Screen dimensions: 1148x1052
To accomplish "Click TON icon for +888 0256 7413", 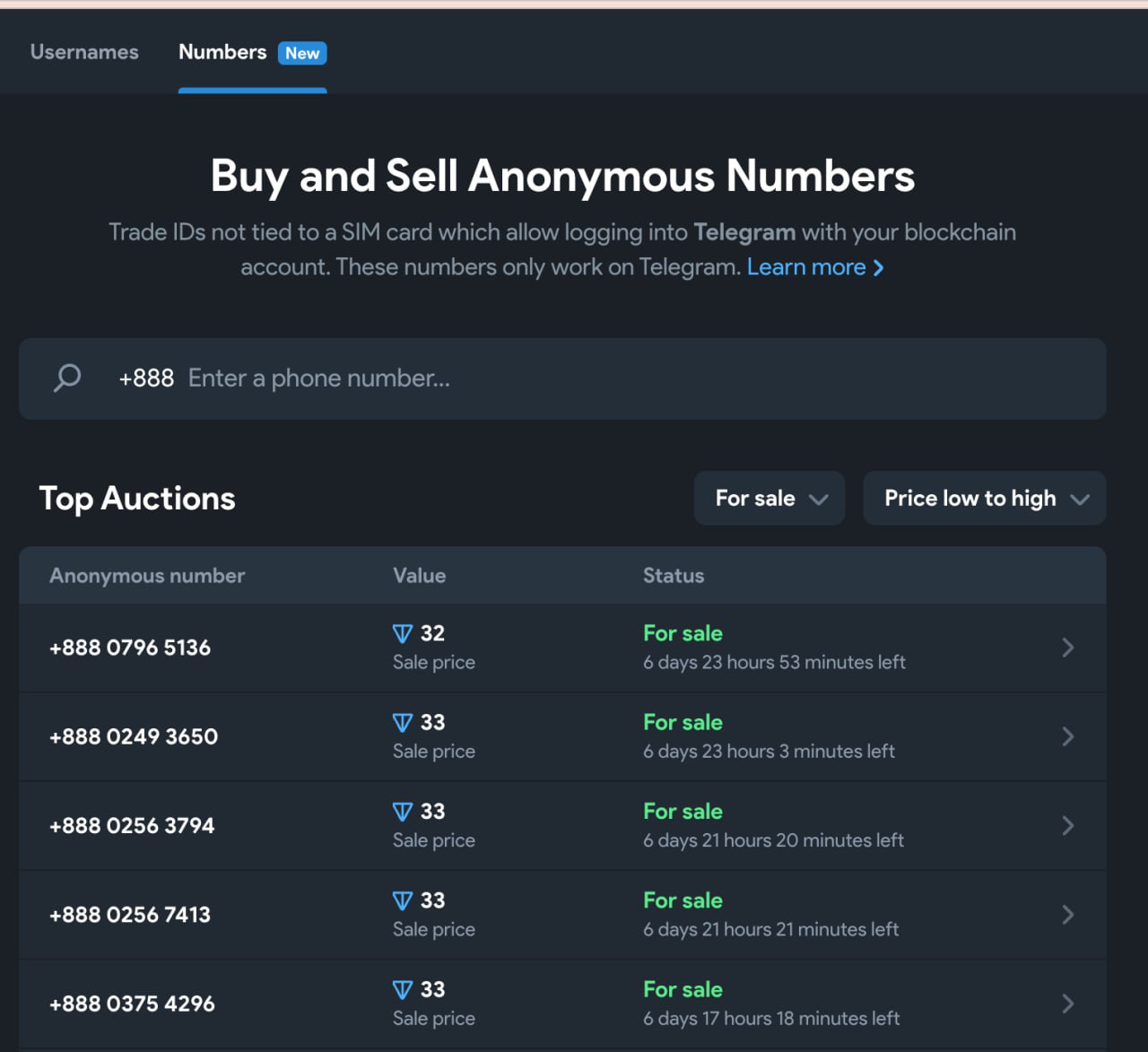I will click(403, 900).
